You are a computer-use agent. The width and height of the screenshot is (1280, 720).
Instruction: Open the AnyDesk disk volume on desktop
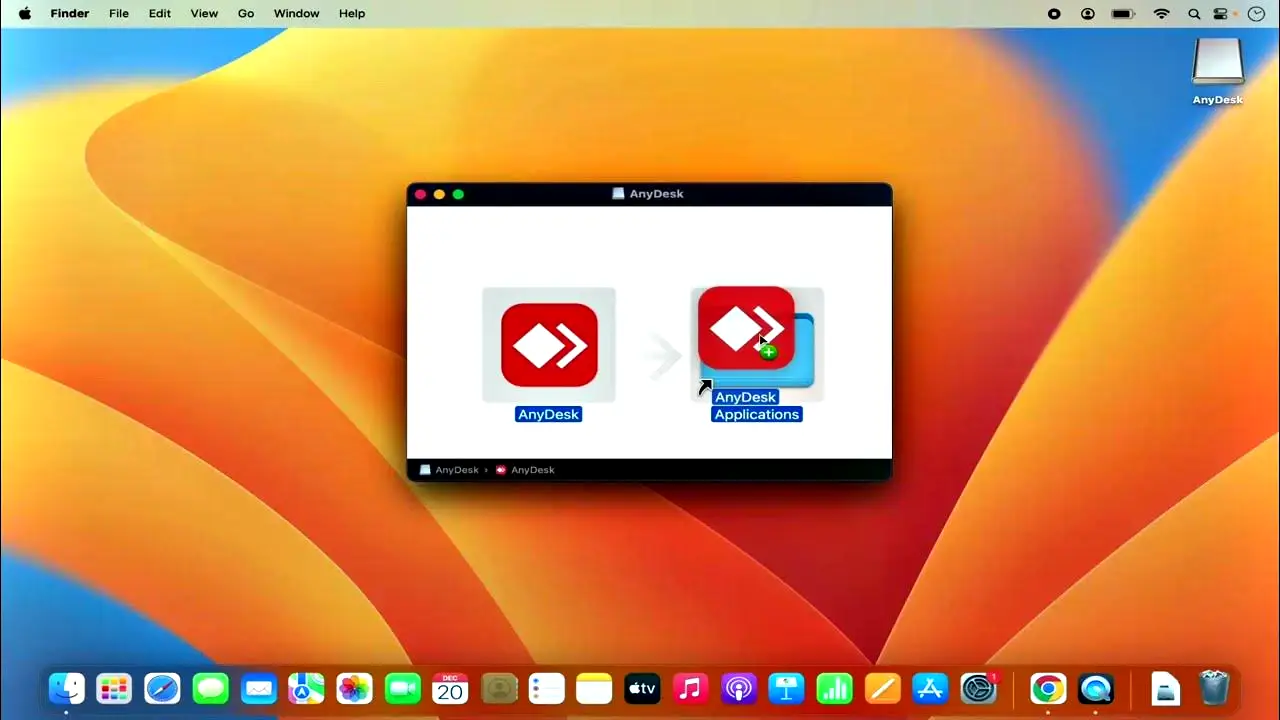1217,63
